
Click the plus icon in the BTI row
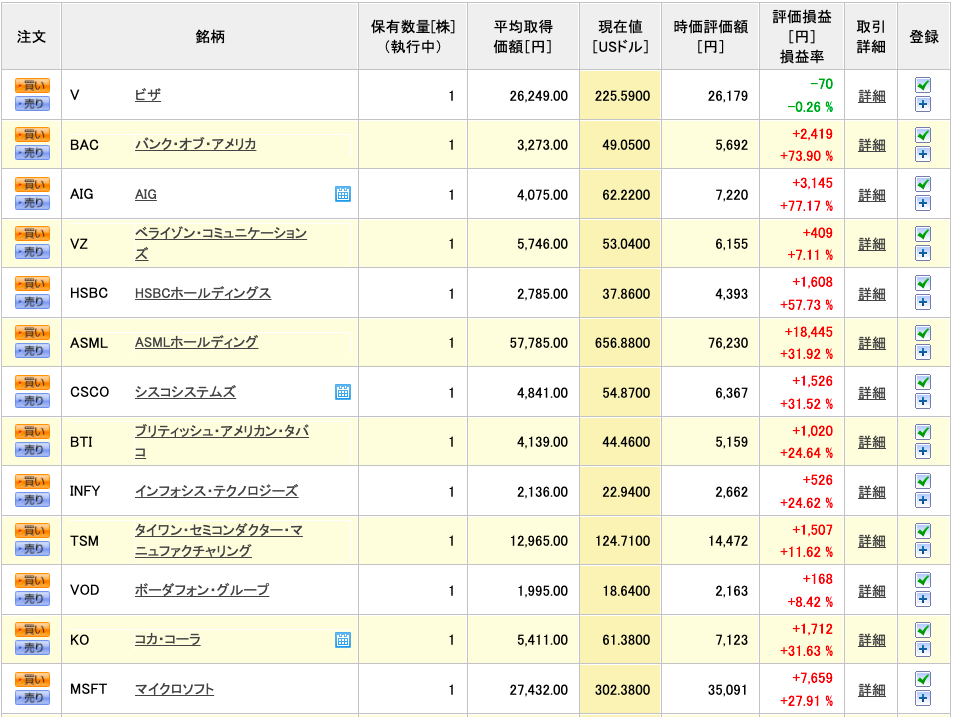coord(923,451)
